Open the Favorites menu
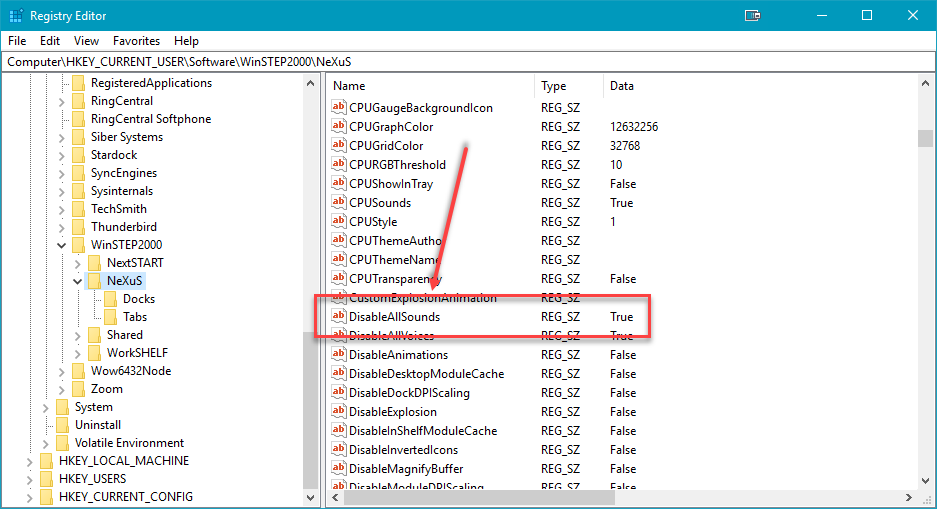937x509 pixels. [136, 41]
